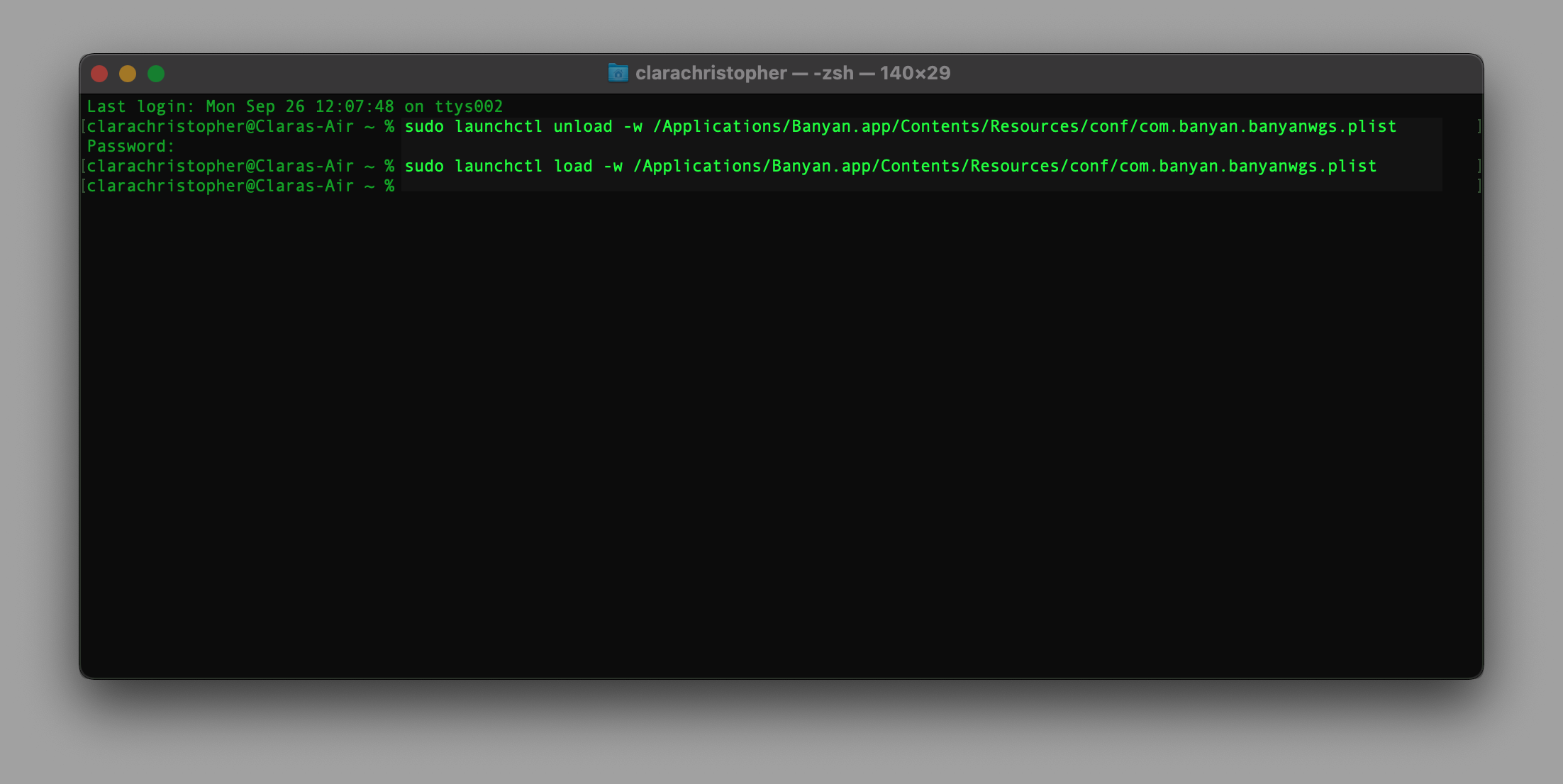Click 'launchctl' in the load command
Screen dimensions: 1563x784
(x=498, y=166)
